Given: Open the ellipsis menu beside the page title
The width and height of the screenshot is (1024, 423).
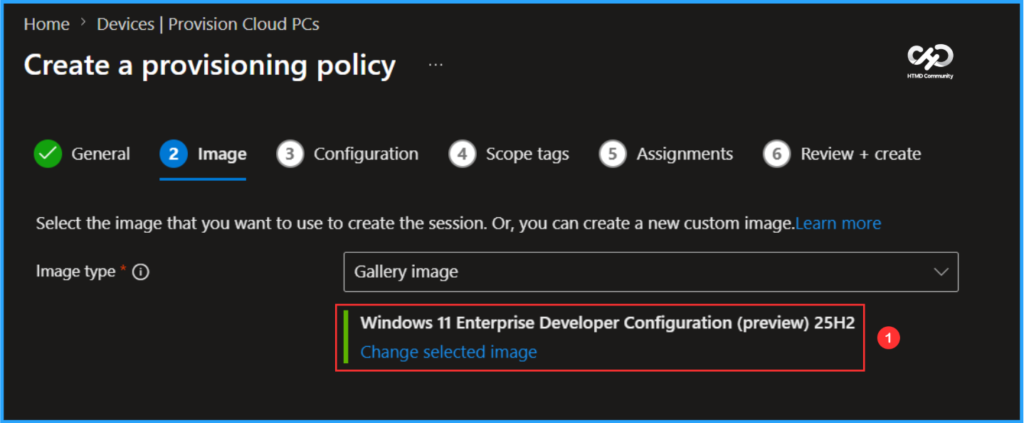Looking at the screenshot, I should [x=436, y=65].
